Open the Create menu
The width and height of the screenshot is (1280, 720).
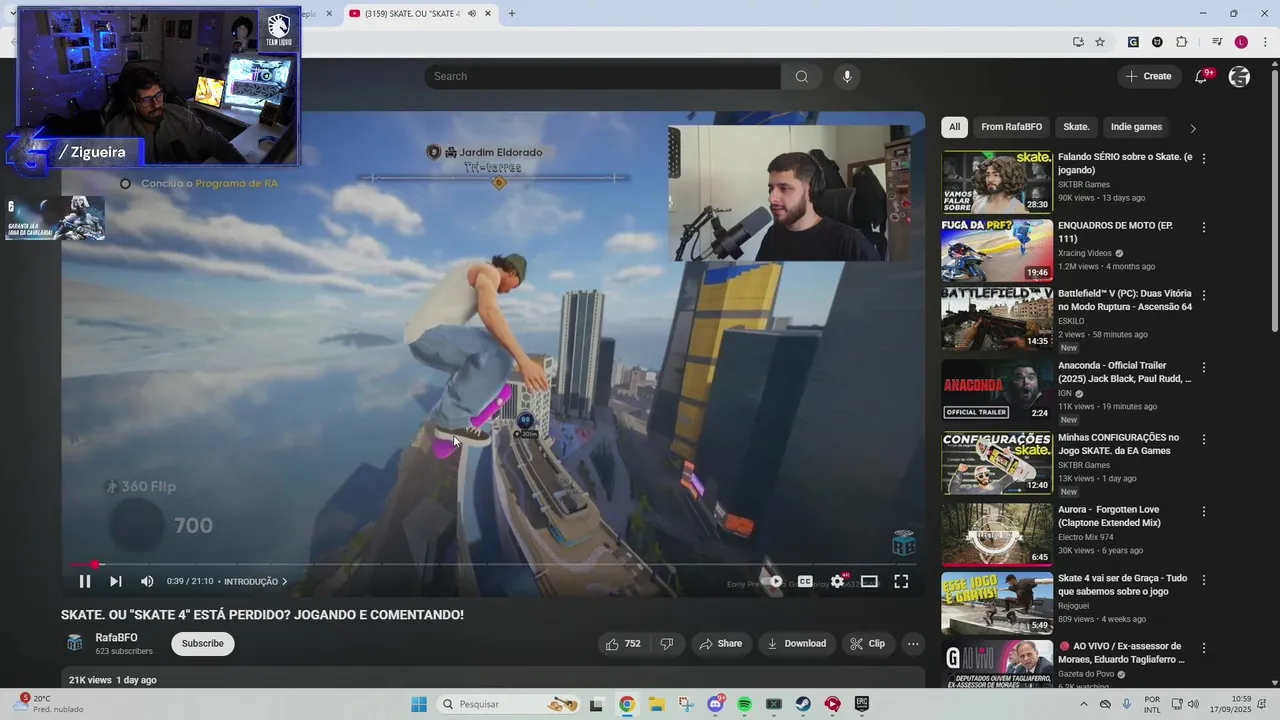click(x=1148, y=76)
